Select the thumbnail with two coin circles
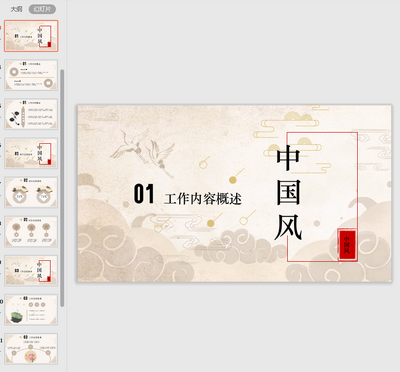Screen dimensions: 400x372 (31, 75)
